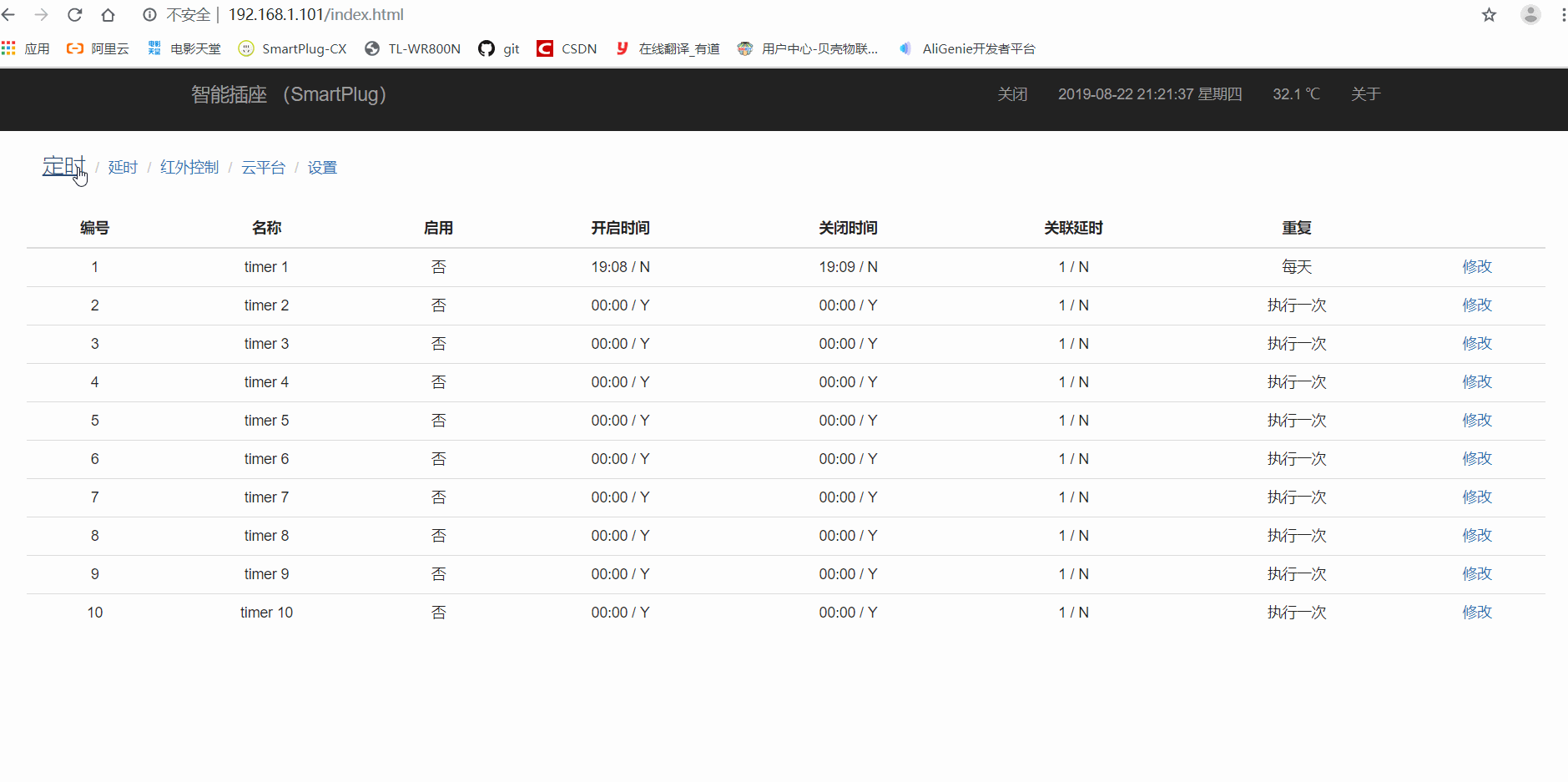Click the browser back arrow
1568x782 pixels.
click(8, 15)
